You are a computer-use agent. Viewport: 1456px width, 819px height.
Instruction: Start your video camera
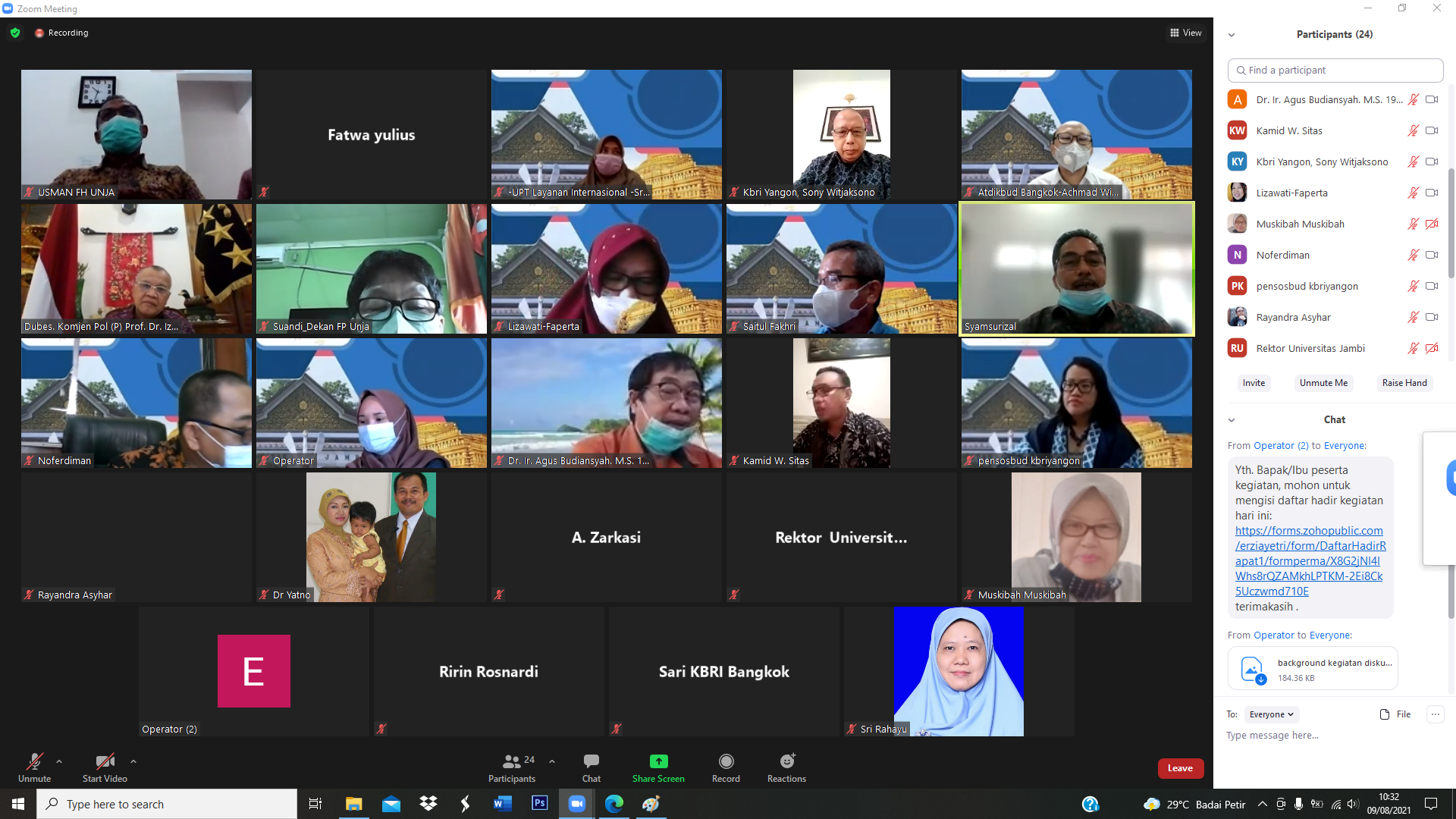click(x=105, y=762)
